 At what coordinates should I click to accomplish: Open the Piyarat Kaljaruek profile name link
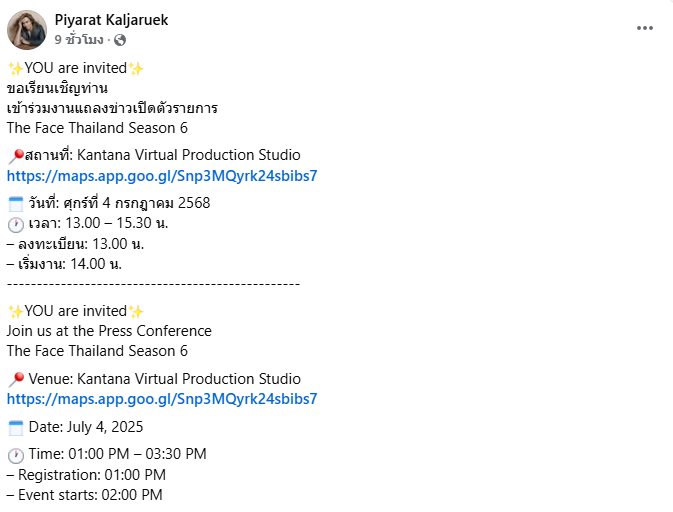point(123,20)
